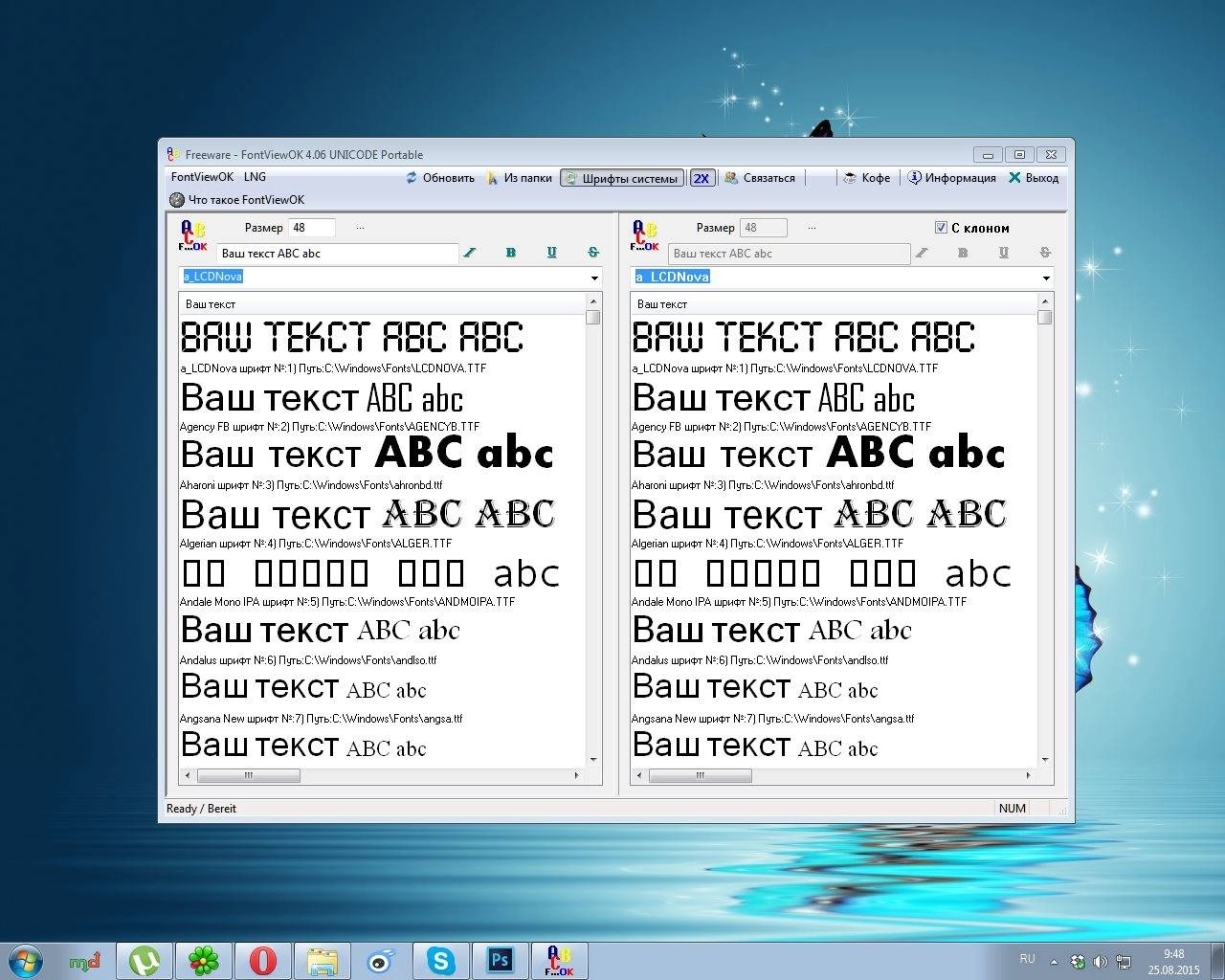Click right panel ellipsis next to size
This screenshot has width=1225, height=980.
[x=812, y=229]
